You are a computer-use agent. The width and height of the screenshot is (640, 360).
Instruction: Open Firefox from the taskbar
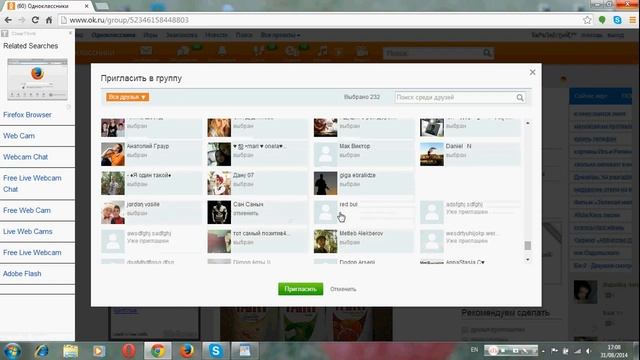tap(187, 351)
